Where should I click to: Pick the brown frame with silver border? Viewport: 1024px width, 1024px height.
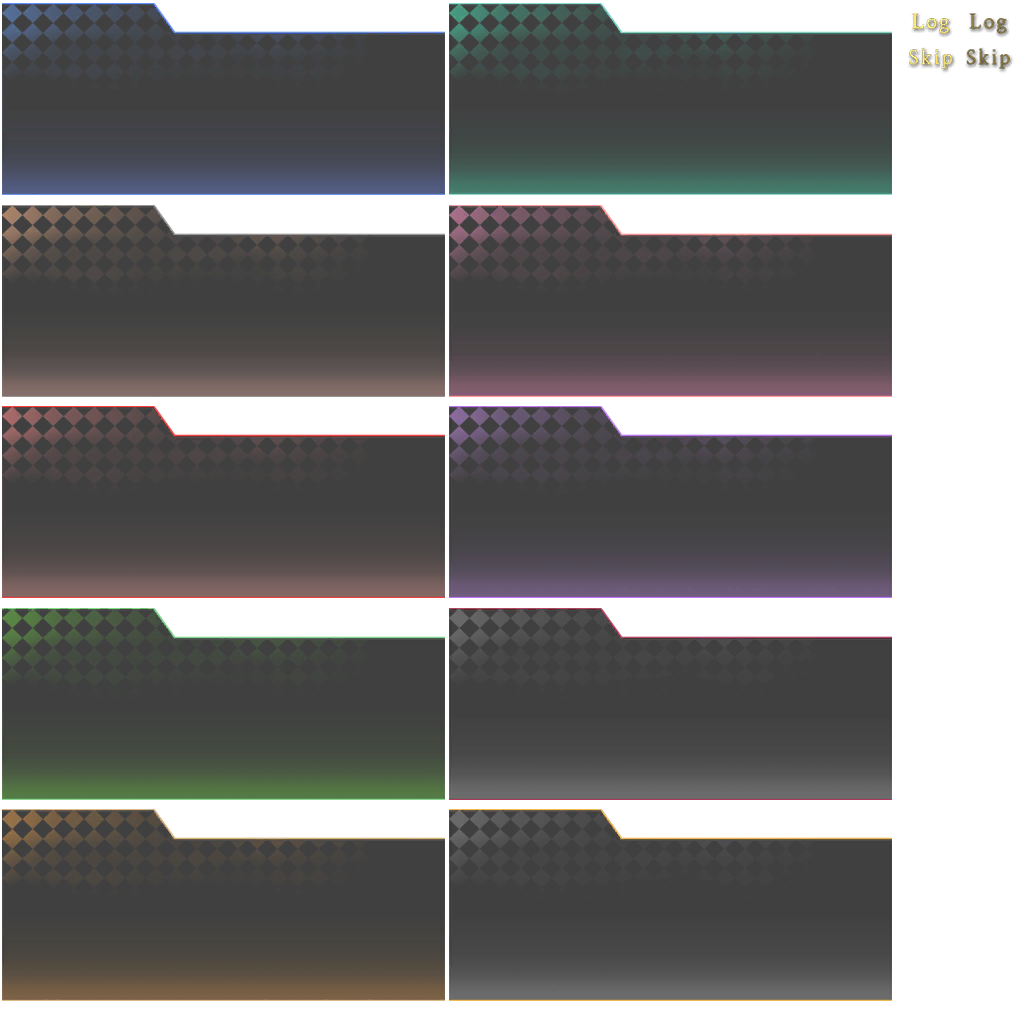(223, 312)
